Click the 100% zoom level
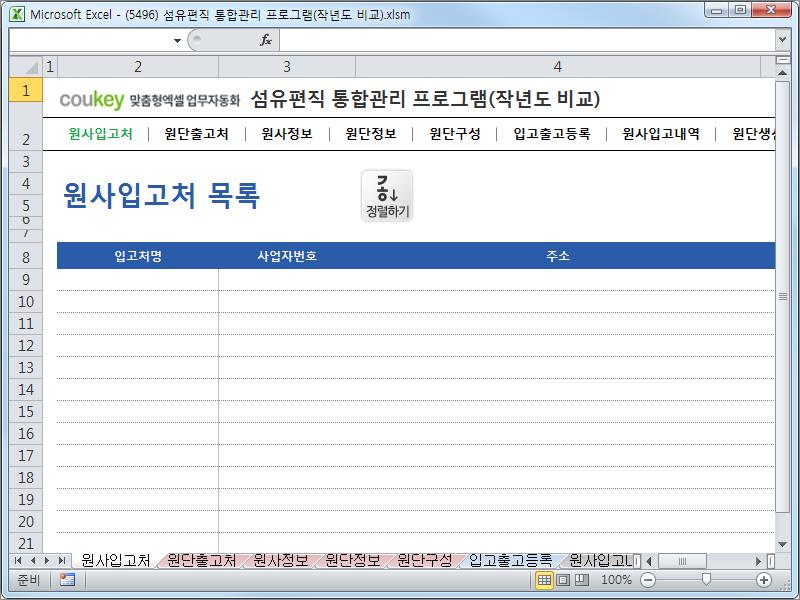800x600 pixels. pyautogui.click(x=616, y=580)
